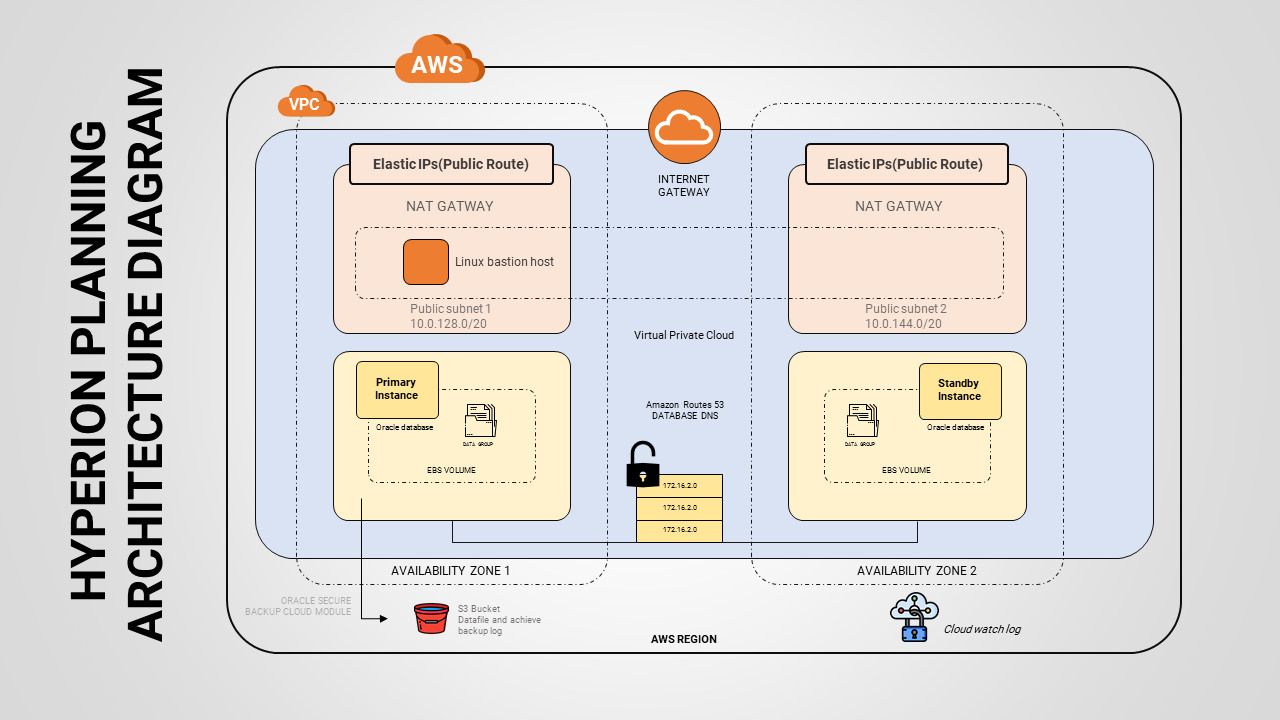Select the Public subnet 1 10.0.128.0/20 text
The width and height of the screenshot is (1280, 720).
coord(450,317)
